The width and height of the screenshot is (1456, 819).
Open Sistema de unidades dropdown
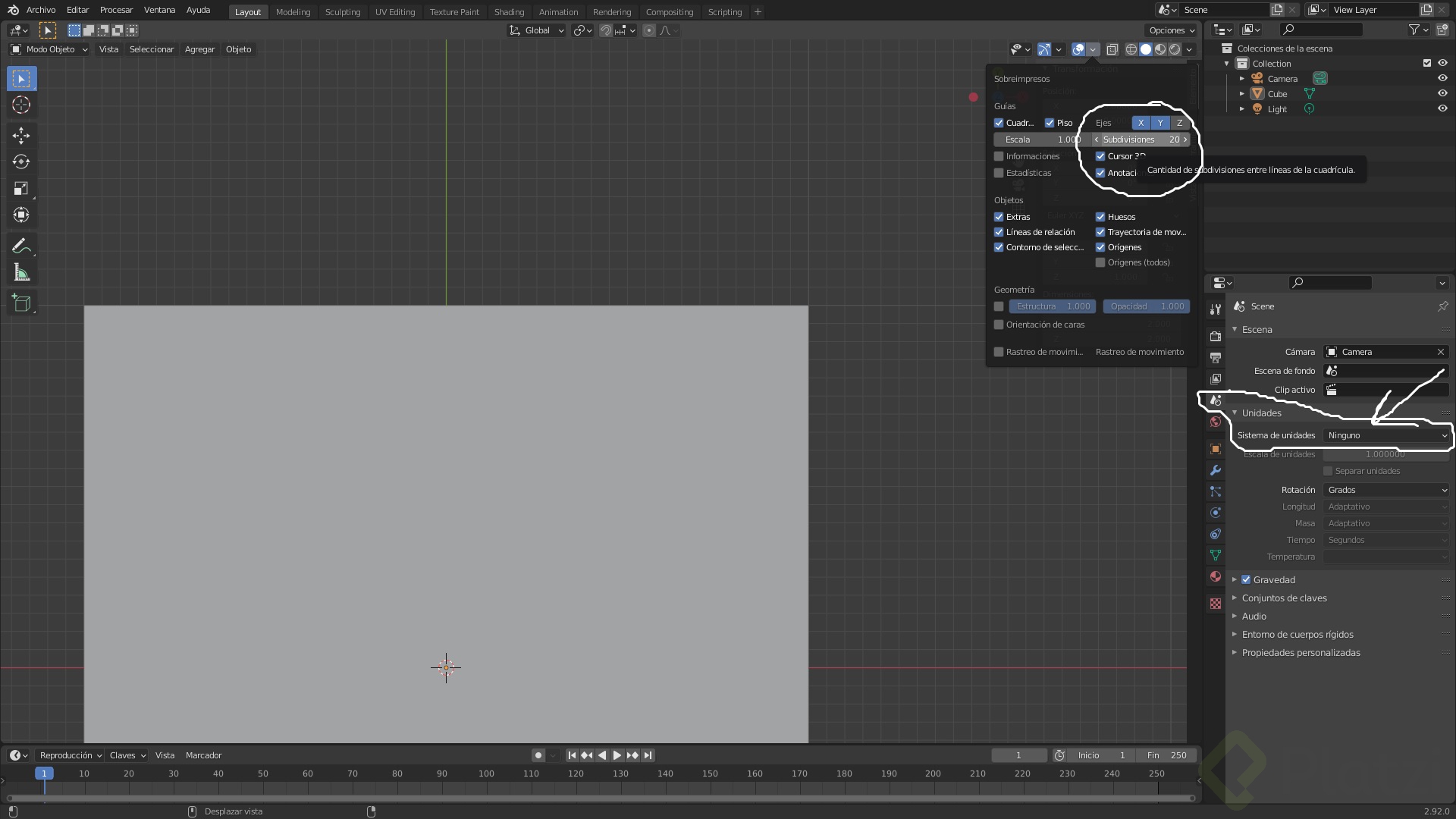1387,435
